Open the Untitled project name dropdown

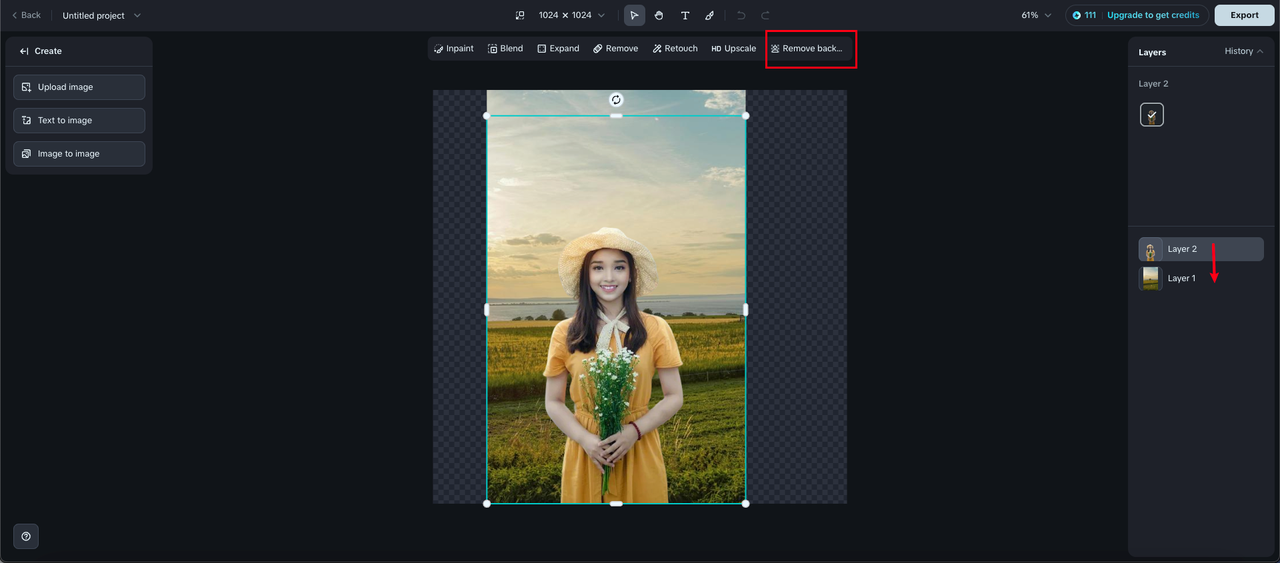[101, 15]
